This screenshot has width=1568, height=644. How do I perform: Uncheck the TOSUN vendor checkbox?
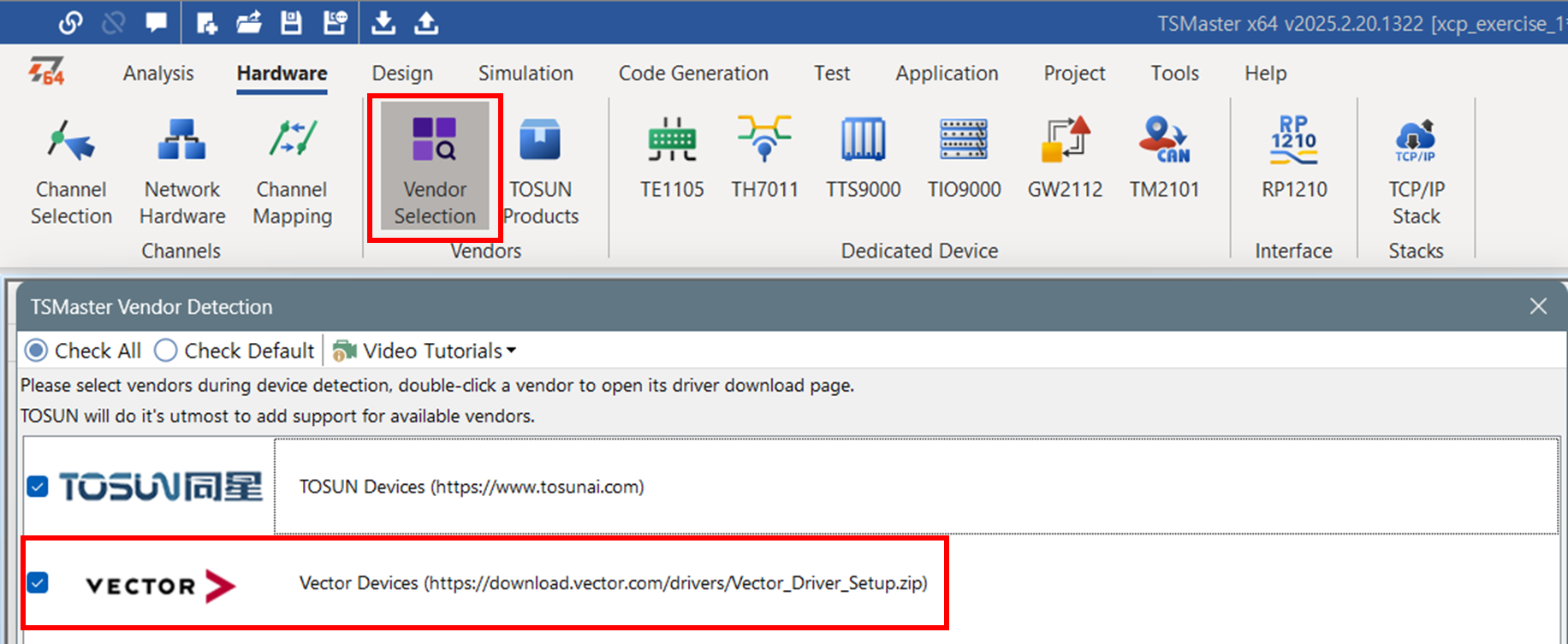(38, 487)
